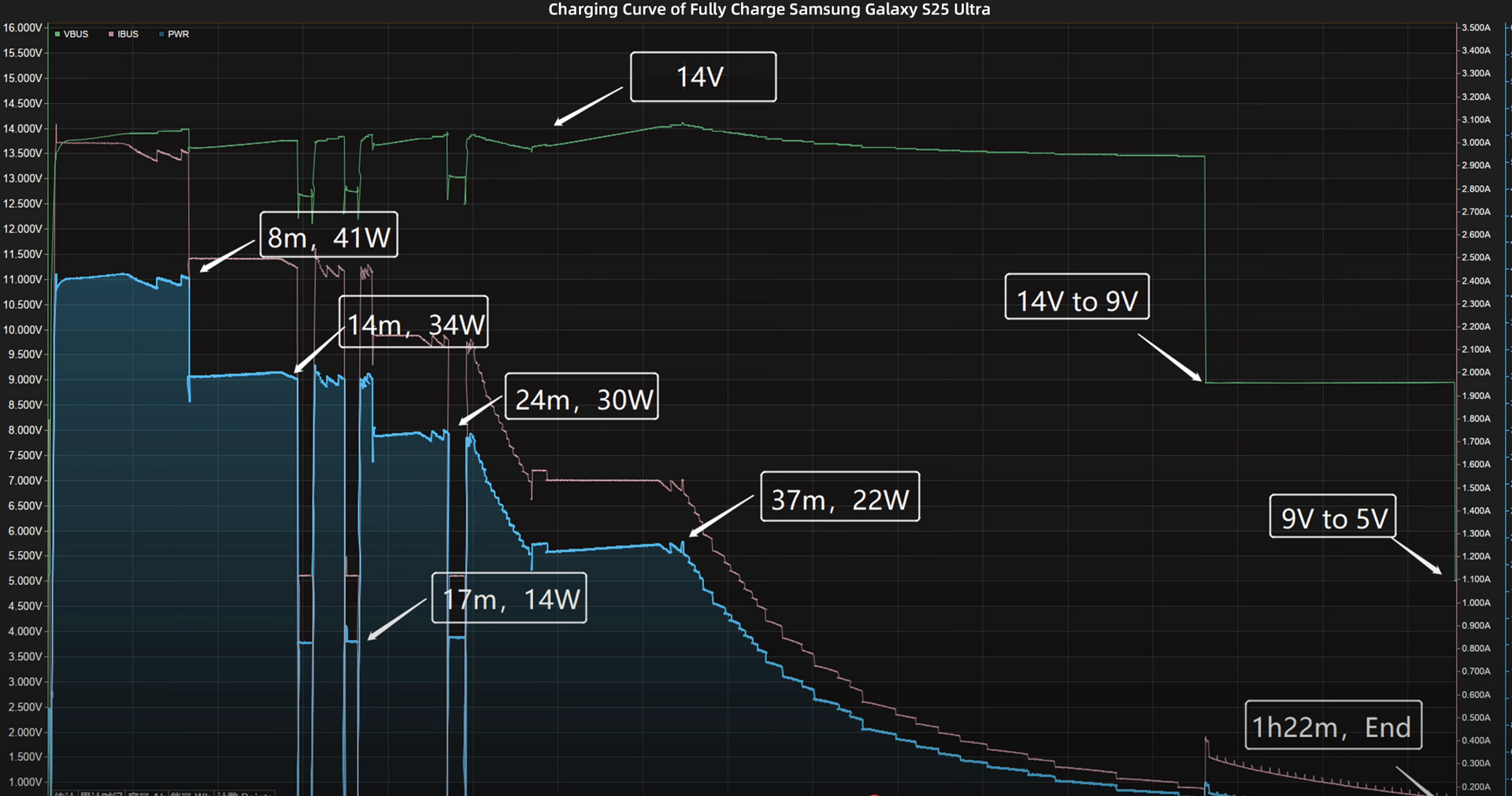This screenshot has width=1512, height=796.
Task: Toggle the PWR series legend label
Action: [178, 35]
